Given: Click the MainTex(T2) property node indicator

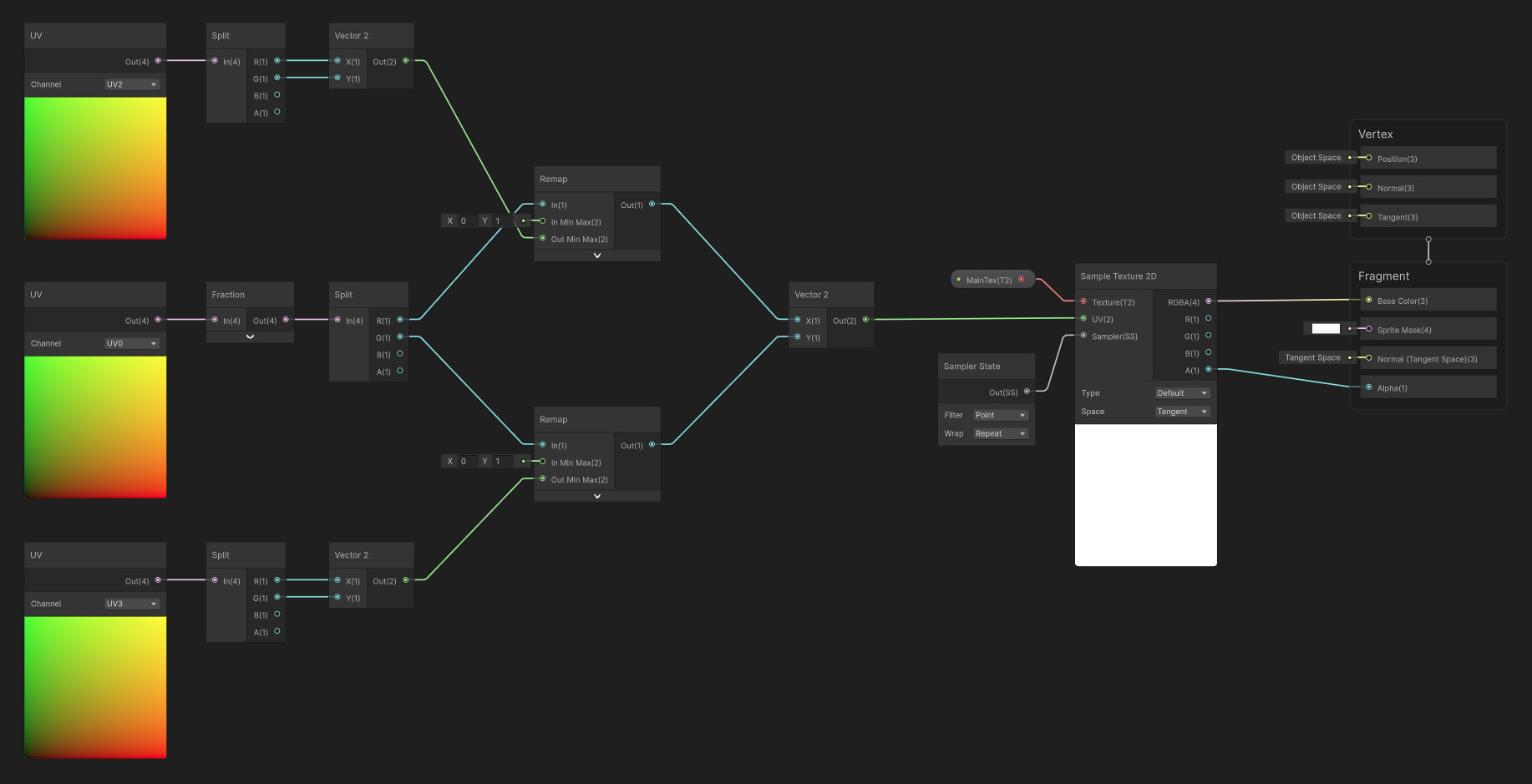Looking at the screenshot, I should (958, 279).
